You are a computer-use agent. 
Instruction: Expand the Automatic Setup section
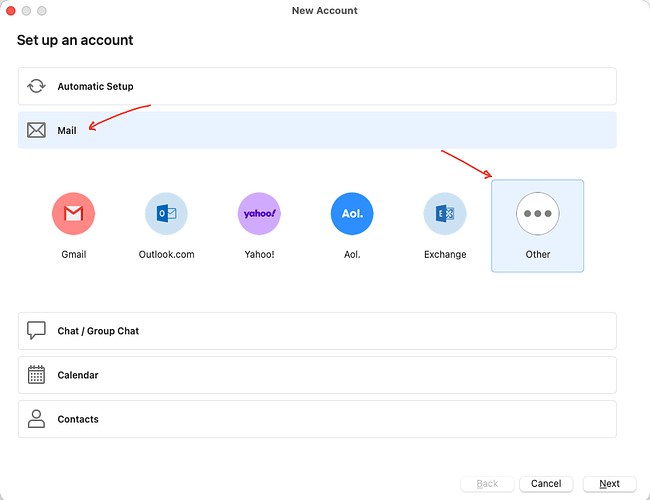tap(317, 86)
